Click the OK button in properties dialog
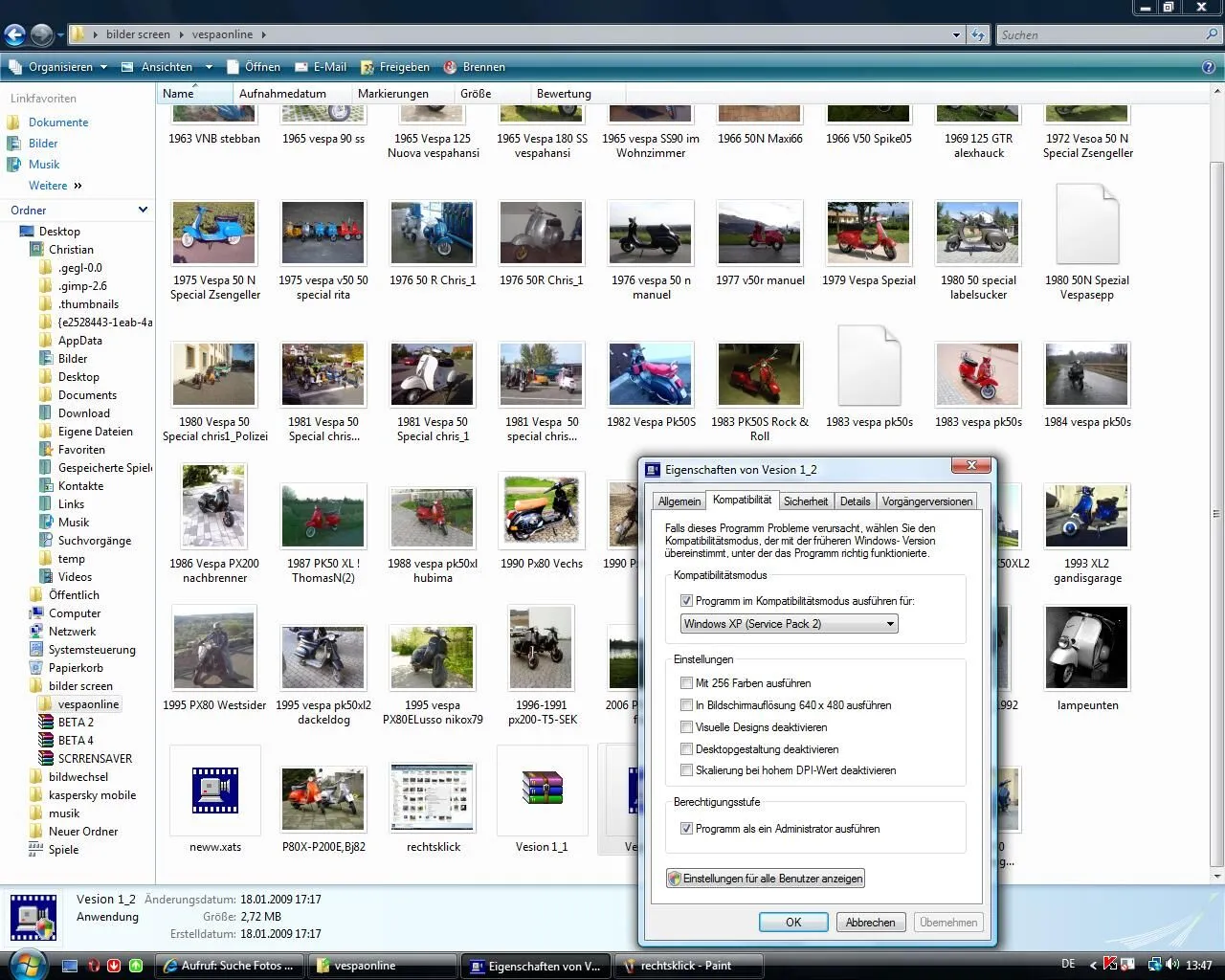This screenshot has height=980, width=1225. point(793,923)
